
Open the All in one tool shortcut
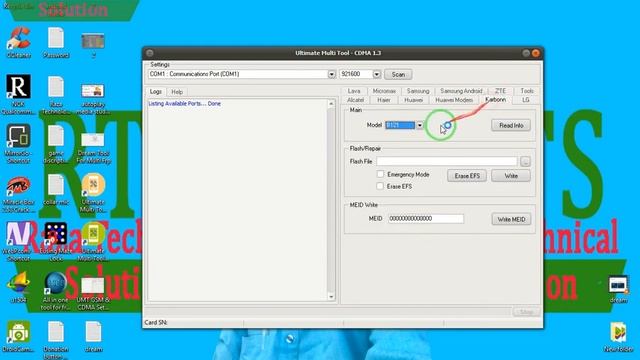click(x=56, y=291)
